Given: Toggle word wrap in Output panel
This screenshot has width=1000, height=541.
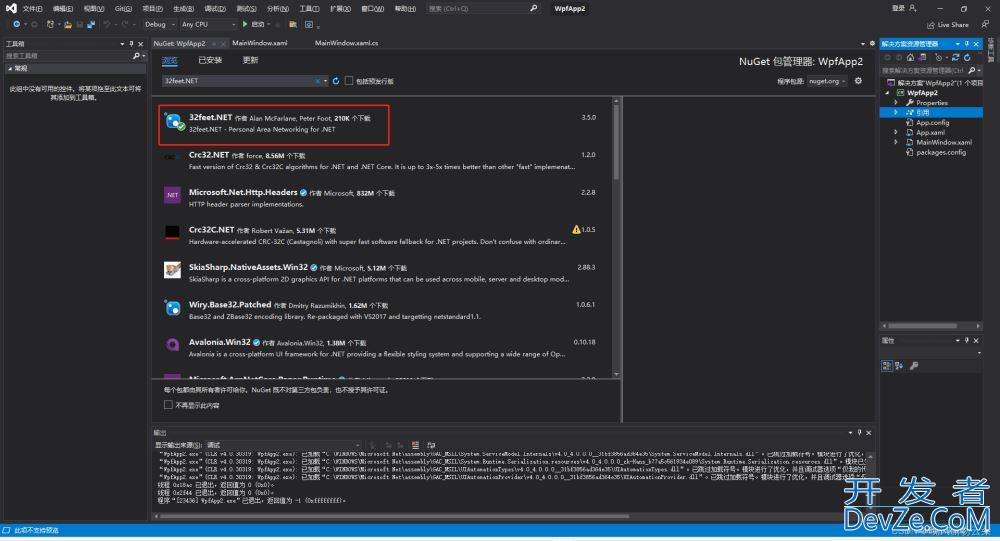Looking at the screenshot, I should click(431, 445).
